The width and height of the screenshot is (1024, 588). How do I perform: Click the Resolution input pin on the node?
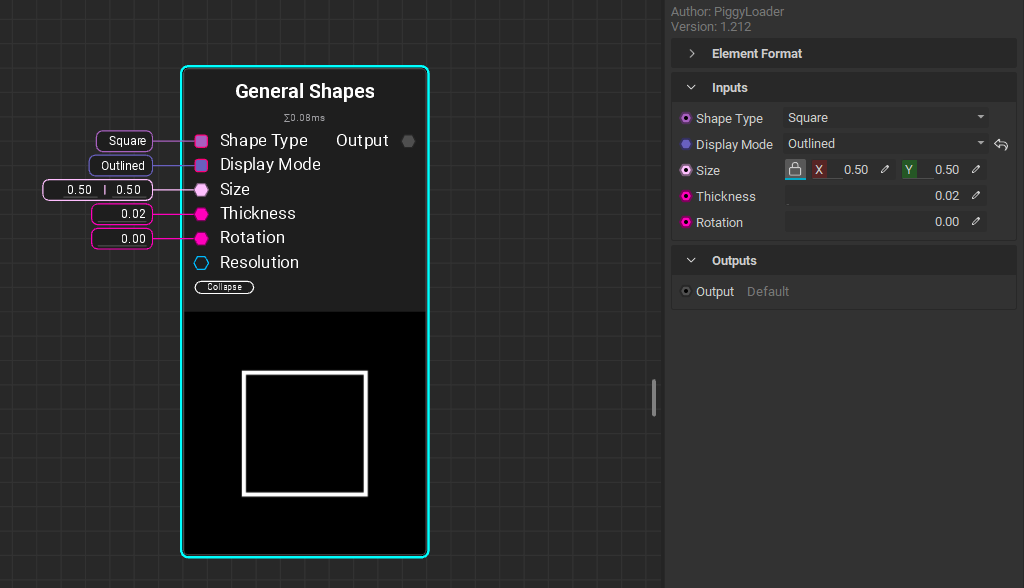201,263
